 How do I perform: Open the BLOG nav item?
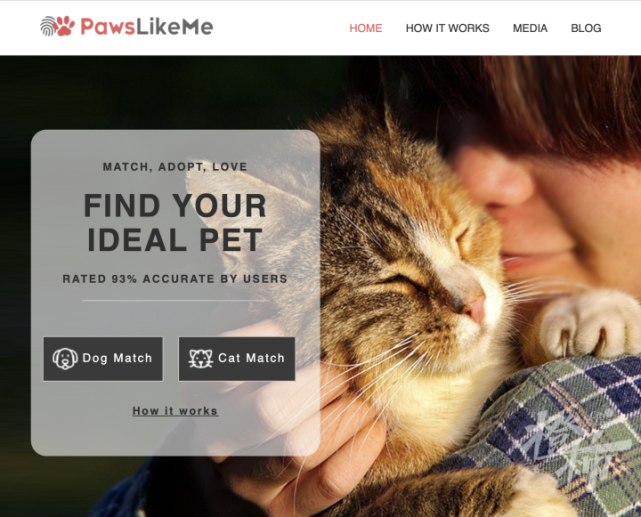tap(586, 28)
